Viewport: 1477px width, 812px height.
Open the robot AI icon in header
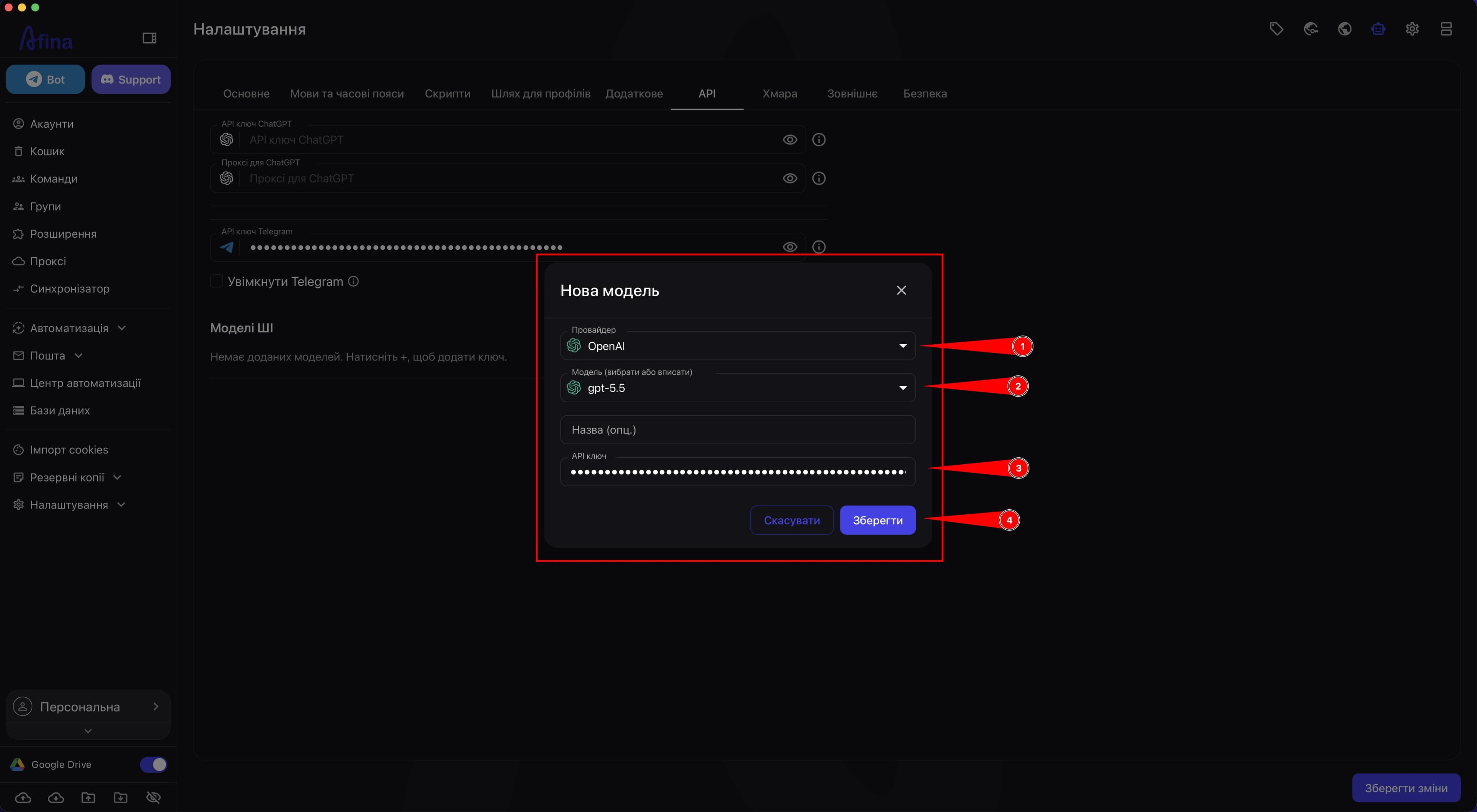pos(1379,29)
